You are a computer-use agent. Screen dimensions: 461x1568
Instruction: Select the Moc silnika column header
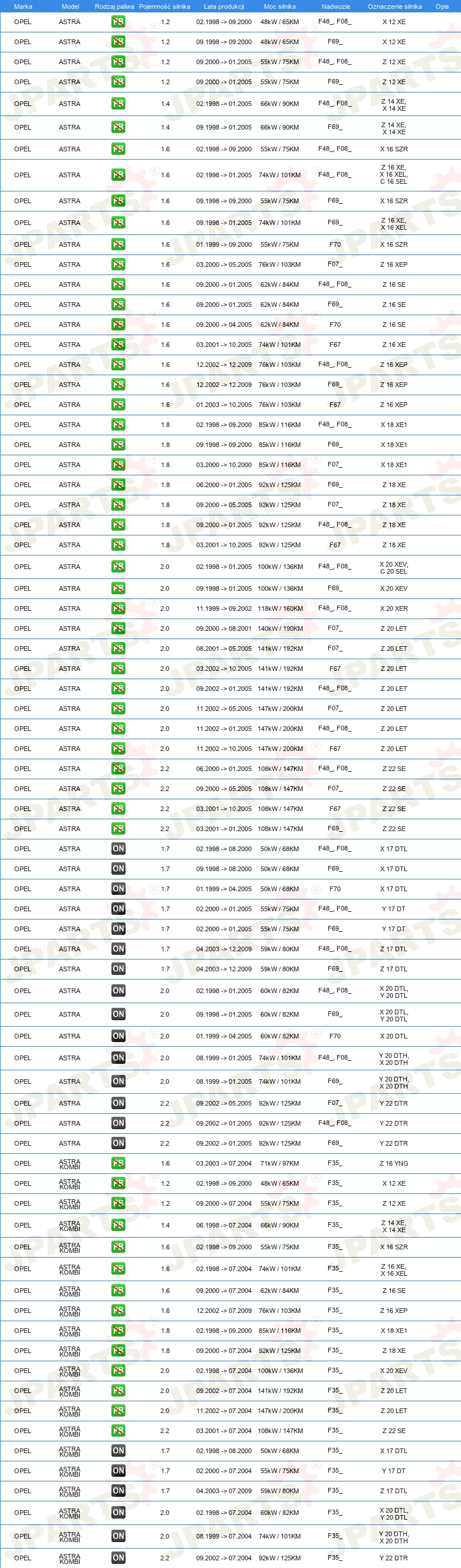pos(279,6)
